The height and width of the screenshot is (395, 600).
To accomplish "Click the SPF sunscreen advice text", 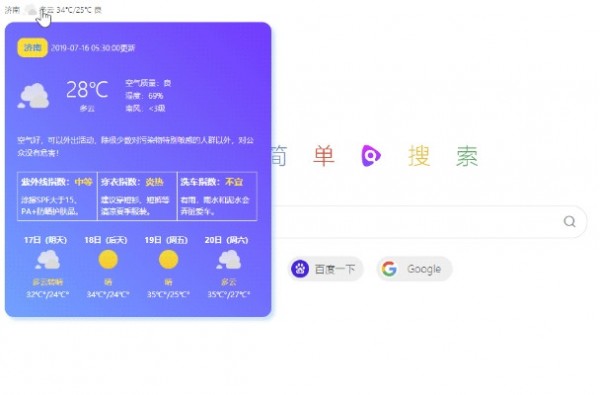I will 50,206.
